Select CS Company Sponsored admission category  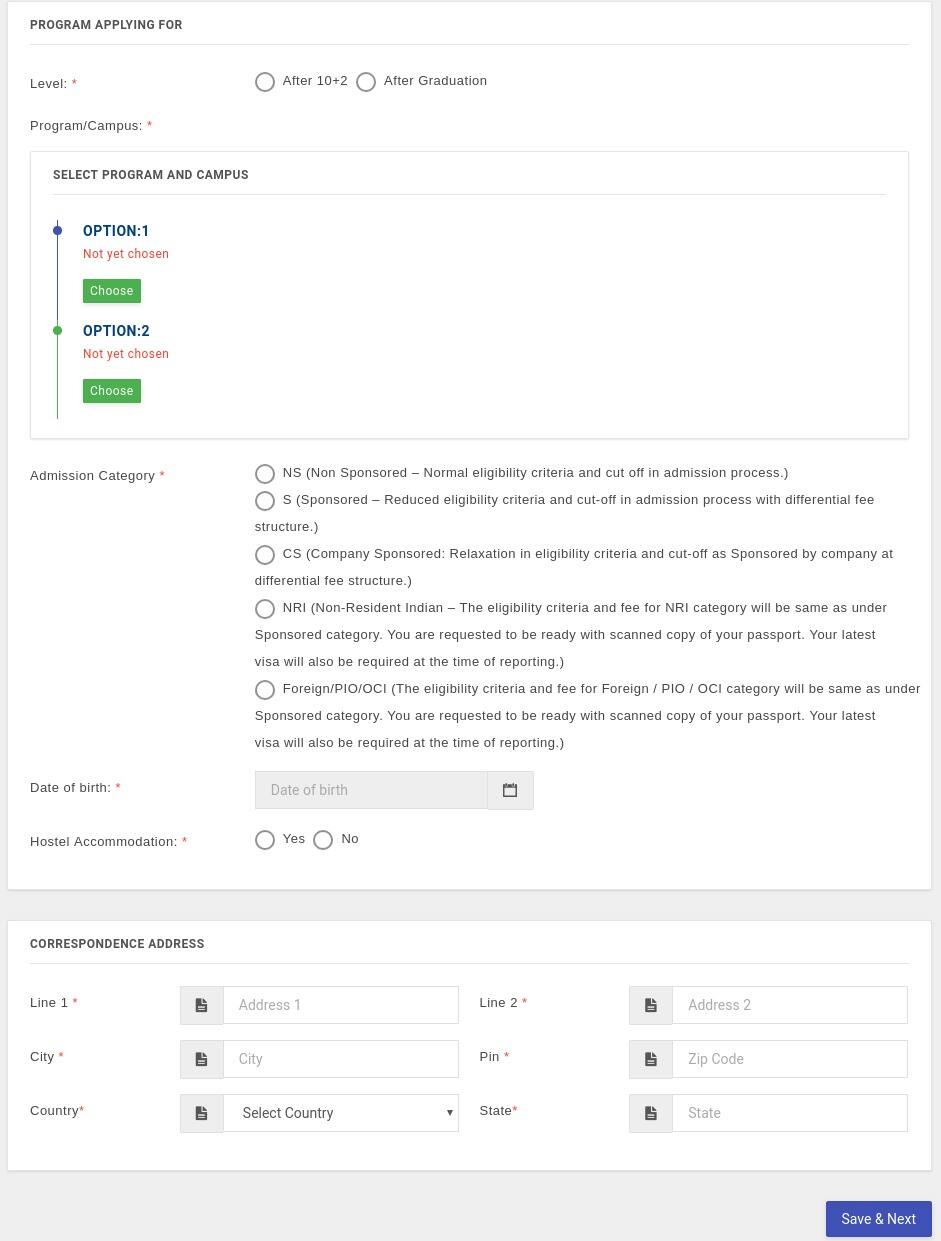pyautogui.click(x=265, y=555)
